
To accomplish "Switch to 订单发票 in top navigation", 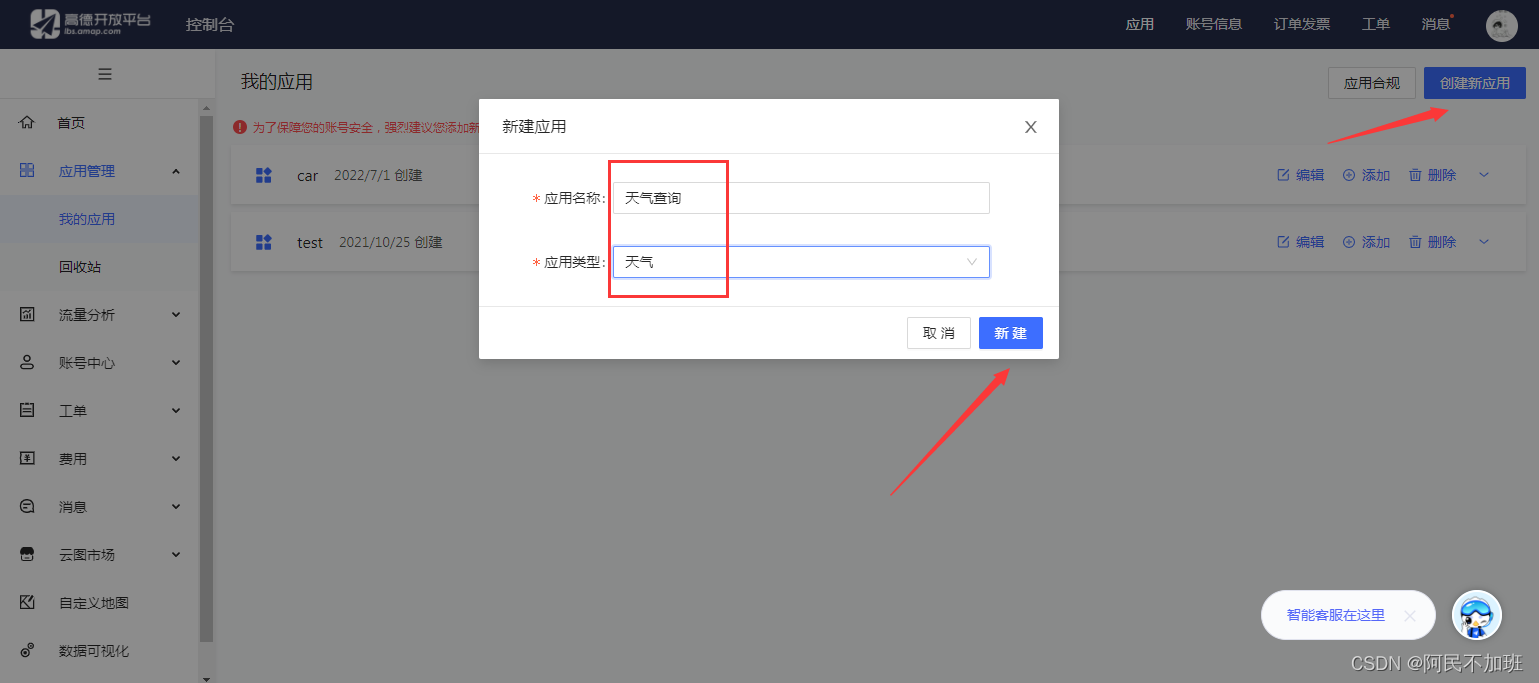I will click(1300, 23).
